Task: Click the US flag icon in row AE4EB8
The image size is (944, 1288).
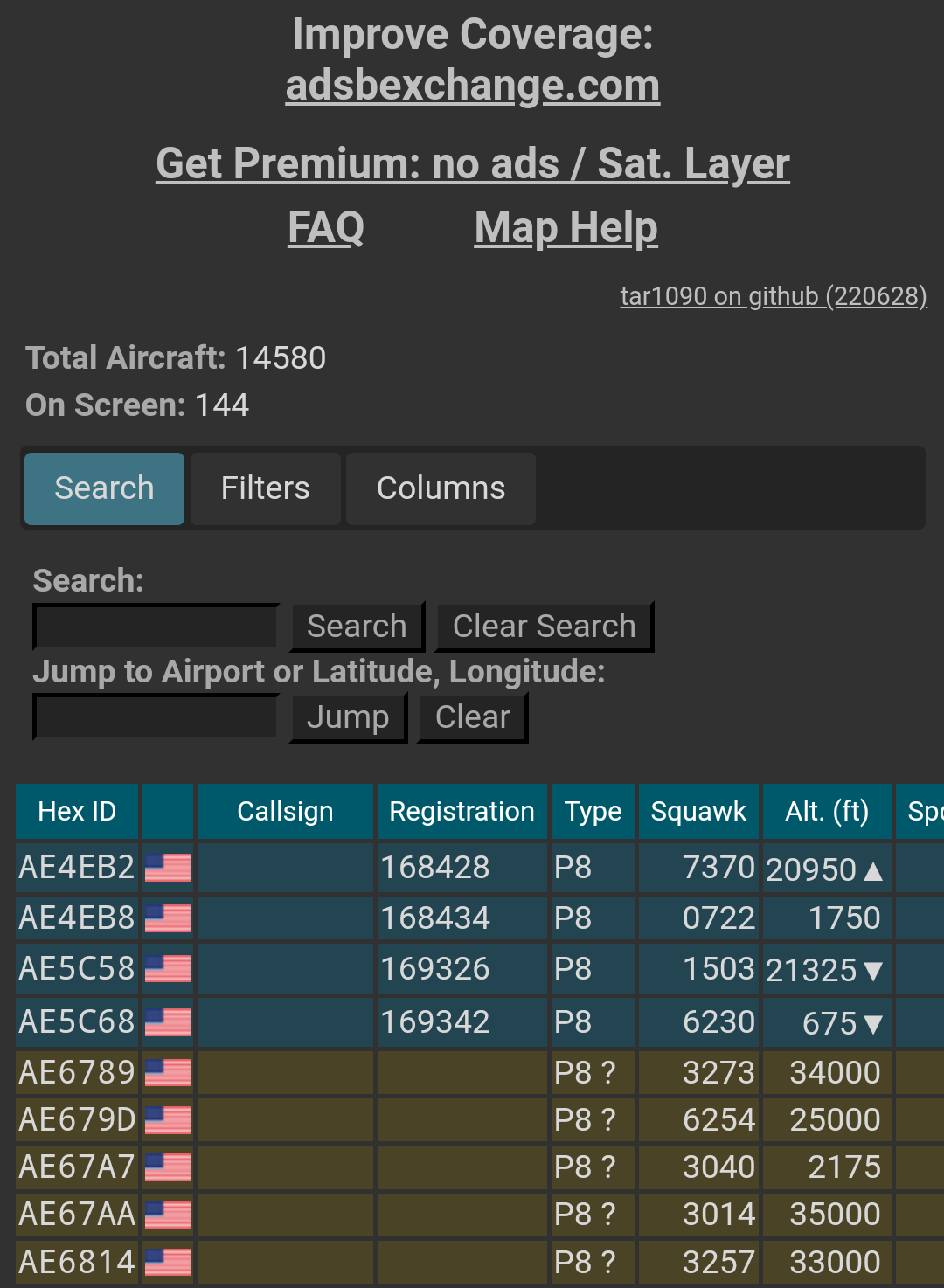Action: [x=168, y=918]
